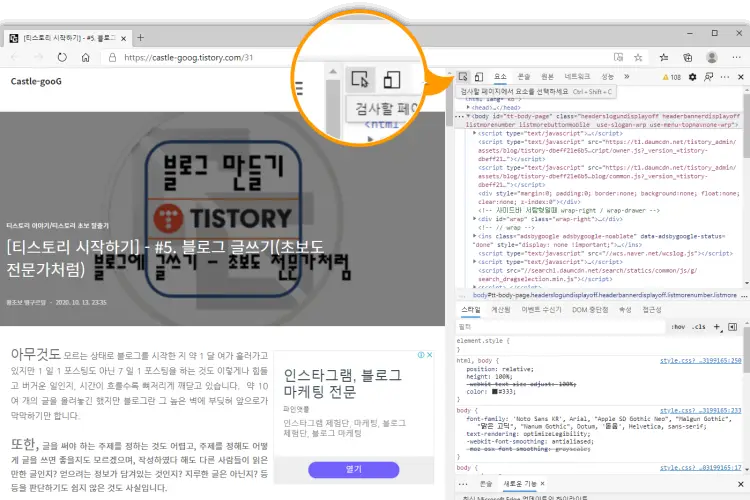Click the Castle-gooG blog title link
The width and height of the screenshot is (750, 500).
pyautogui.click(x=36, y=81)
